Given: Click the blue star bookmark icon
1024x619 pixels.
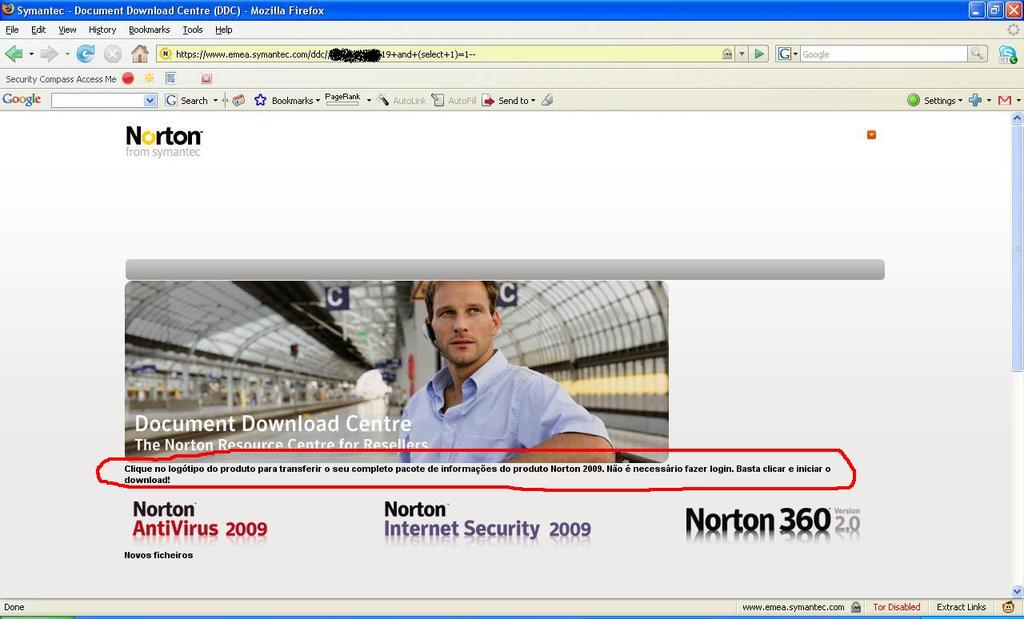Looking at the screenshot, I should click(x=261, y=100).
